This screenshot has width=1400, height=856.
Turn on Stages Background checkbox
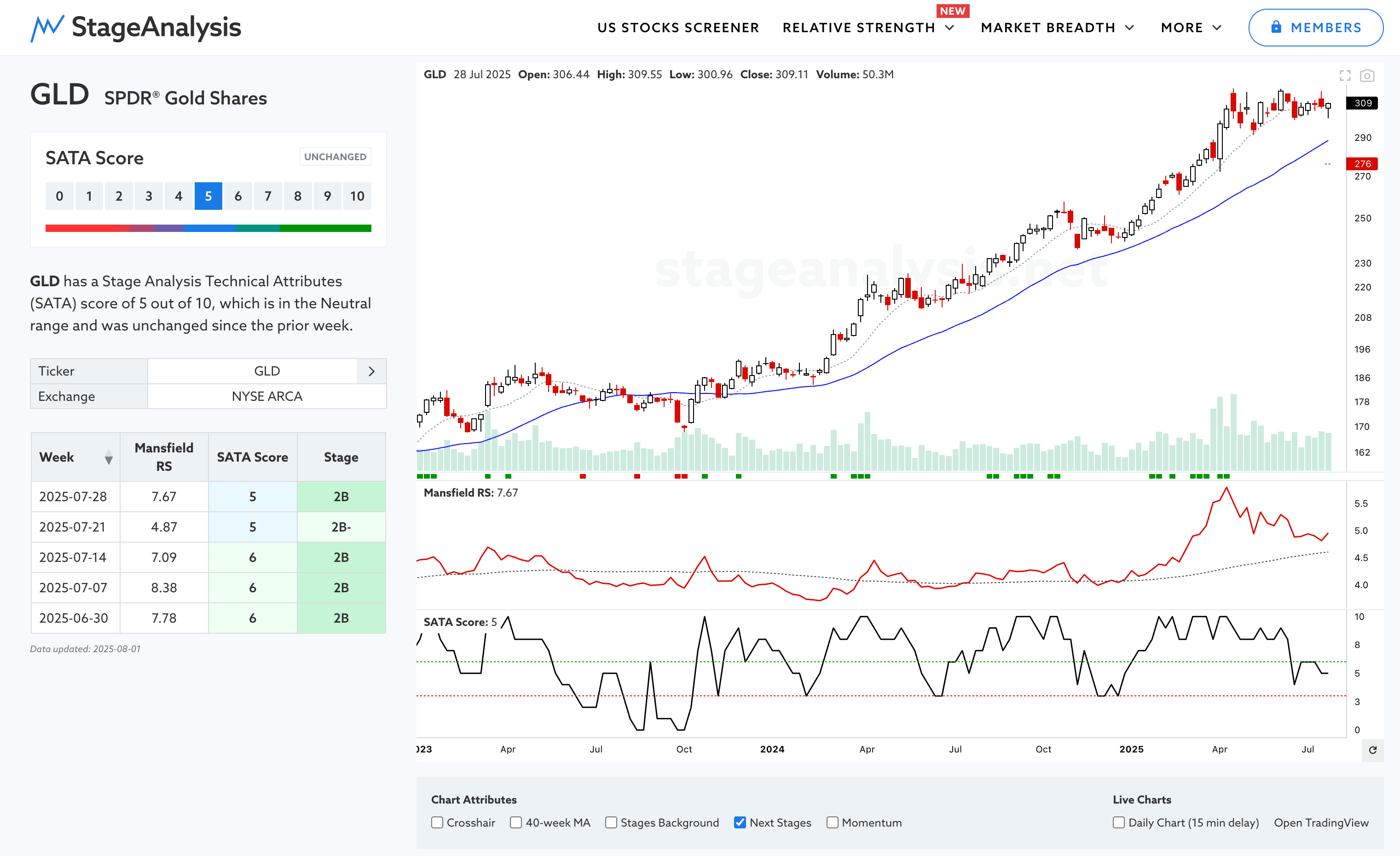tap(611, 822)
